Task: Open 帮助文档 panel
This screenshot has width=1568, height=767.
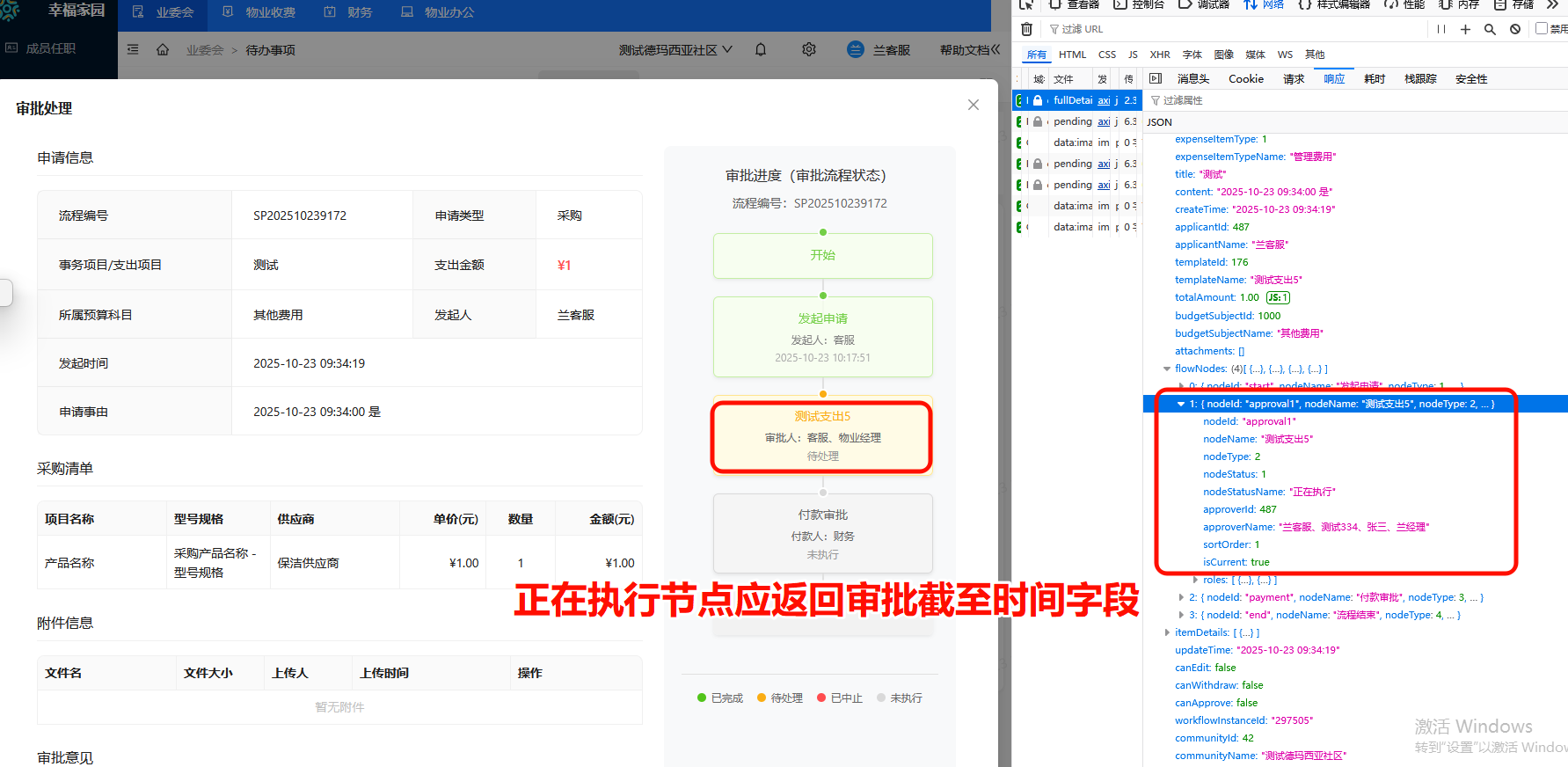Action: tap(969, 50)
